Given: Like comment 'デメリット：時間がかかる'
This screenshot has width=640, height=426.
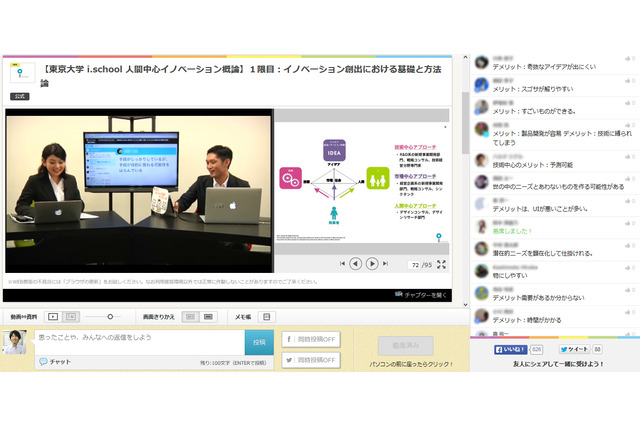Looking at the screenshot, I should (x=630, y=312).
